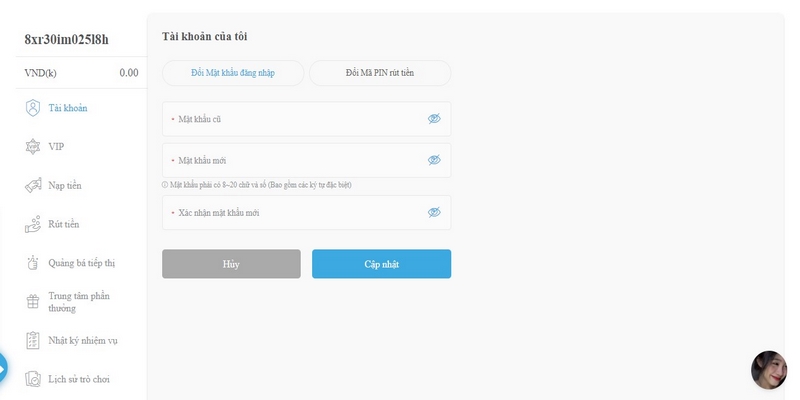The width and height of the screenshot is (800, 400).
Task: Click the Nạp tiền deposit icon
Action: click(x=33, y=186)
